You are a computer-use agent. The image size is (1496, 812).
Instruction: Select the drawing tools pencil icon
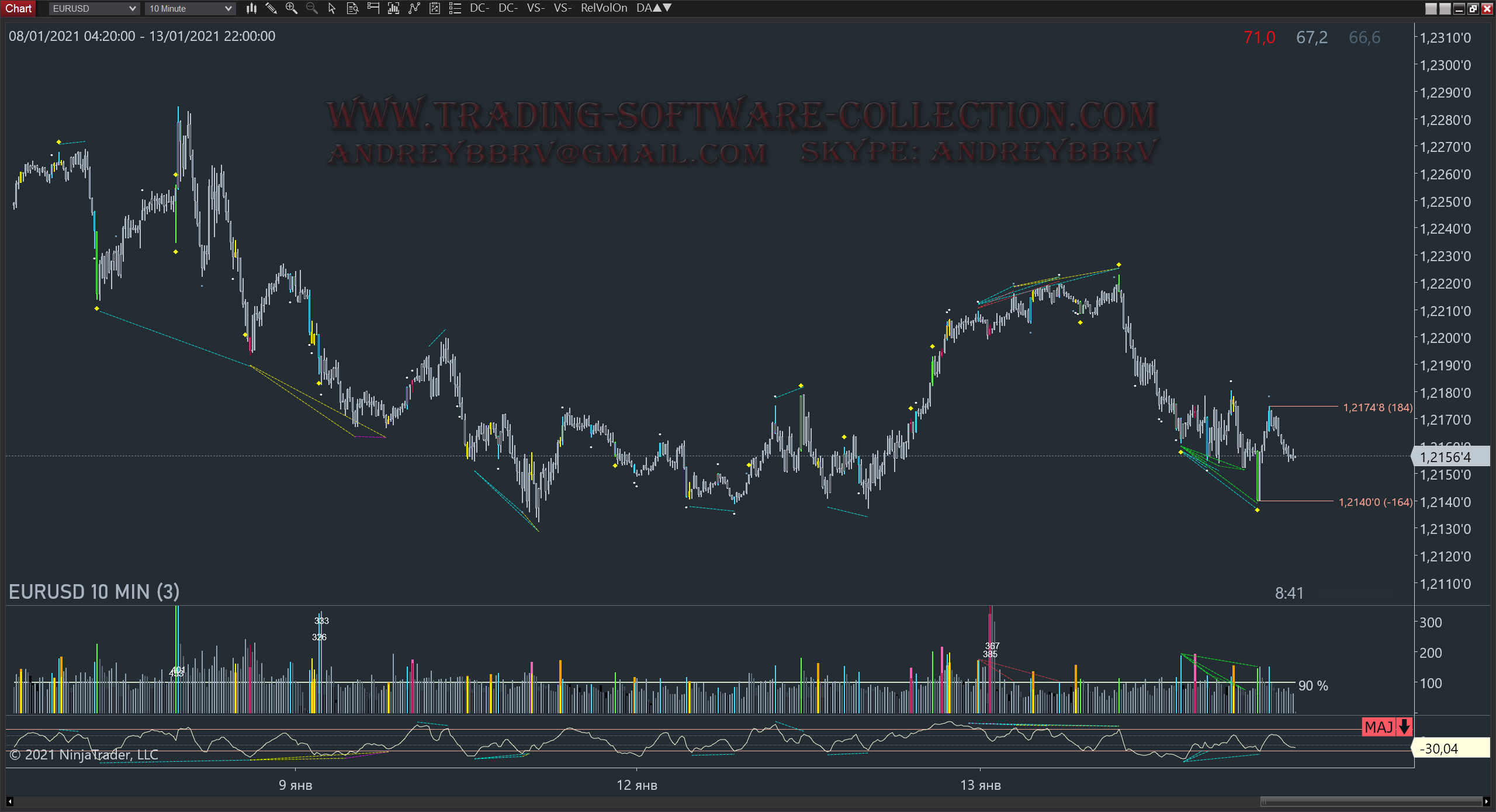click(x=271, y=8)
